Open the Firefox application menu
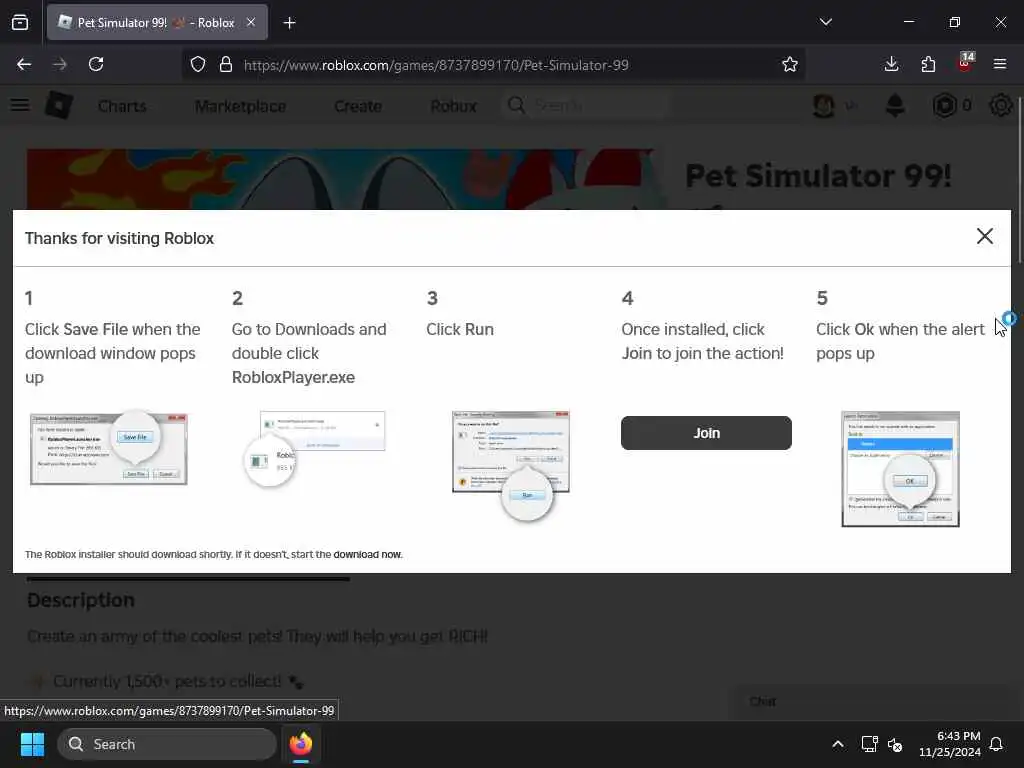The height and width of the screenshot is (768, 1024). pyautogui.click(x=1000, y=65)
